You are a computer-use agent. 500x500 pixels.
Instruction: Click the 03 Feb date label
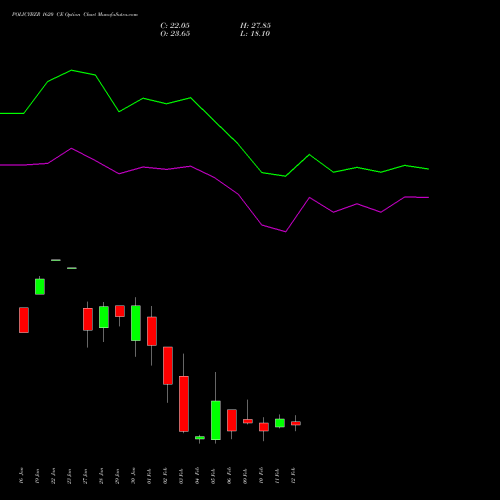(x=182, y=476)
